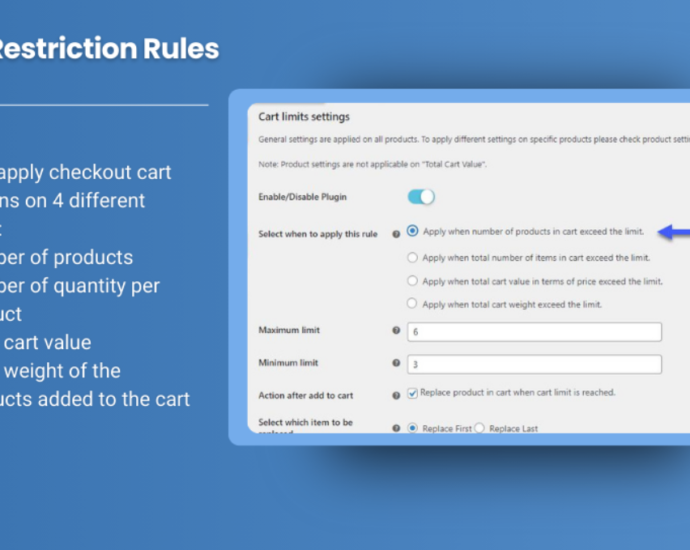
Task: Click the 'Action after add to cart' label
Action: (306, 396)
